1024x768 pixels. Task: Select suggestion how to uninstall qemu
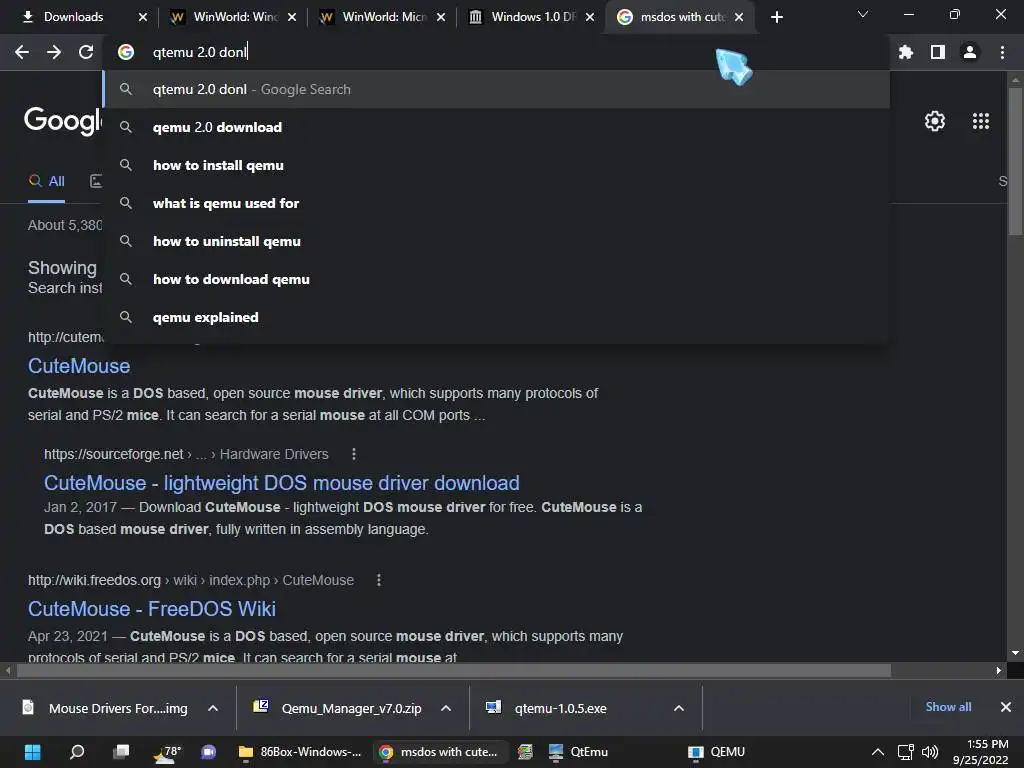point(496,241)
